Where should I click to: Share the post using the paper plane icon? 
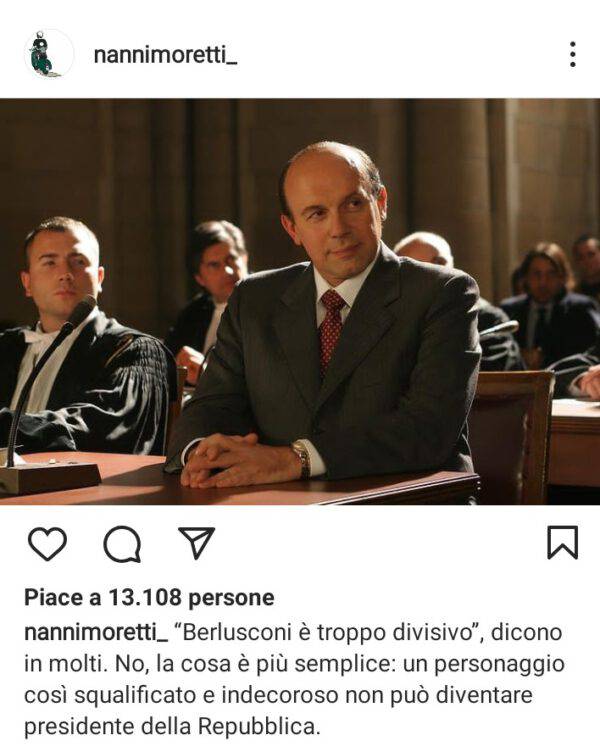pos(196,543)
